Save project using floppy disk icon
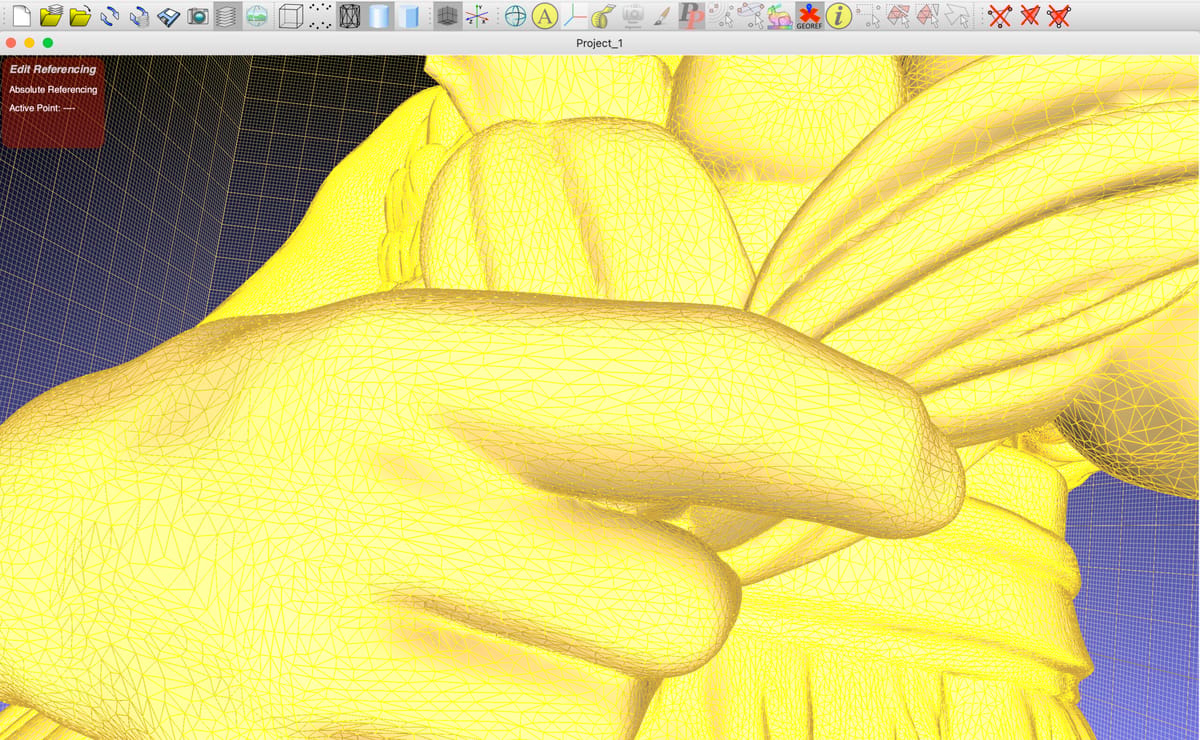 point(168,15)
